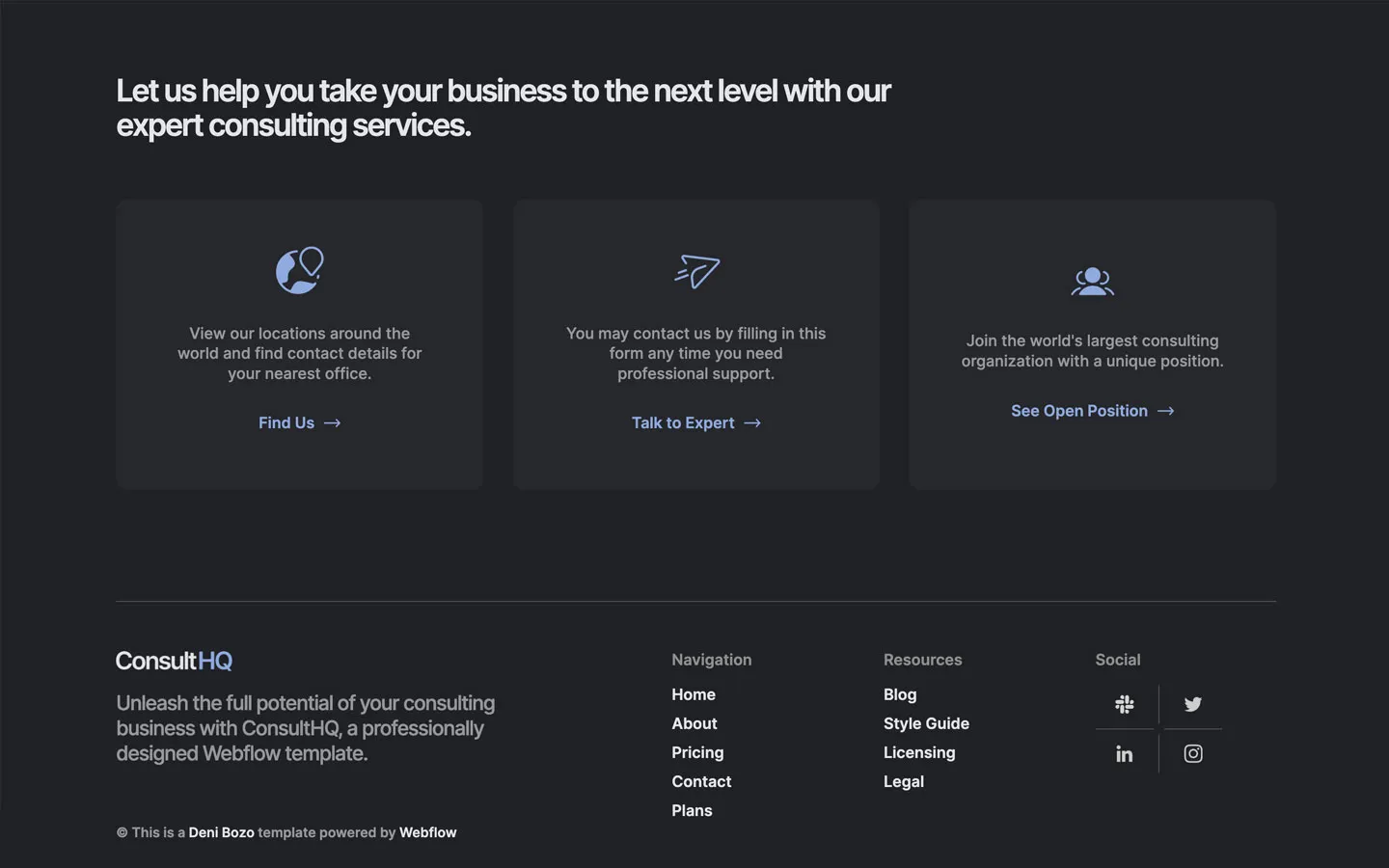Go to Home in footer navigation
The width and height of the screenshot is (1389, 868).
point(694,694)
